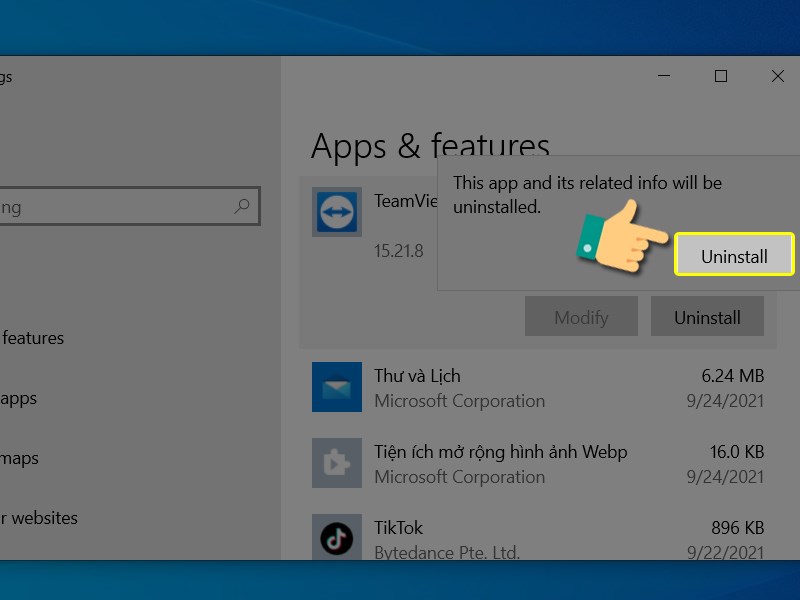
Task: Click the Modify button for TeamViewer
Action: 582,316
